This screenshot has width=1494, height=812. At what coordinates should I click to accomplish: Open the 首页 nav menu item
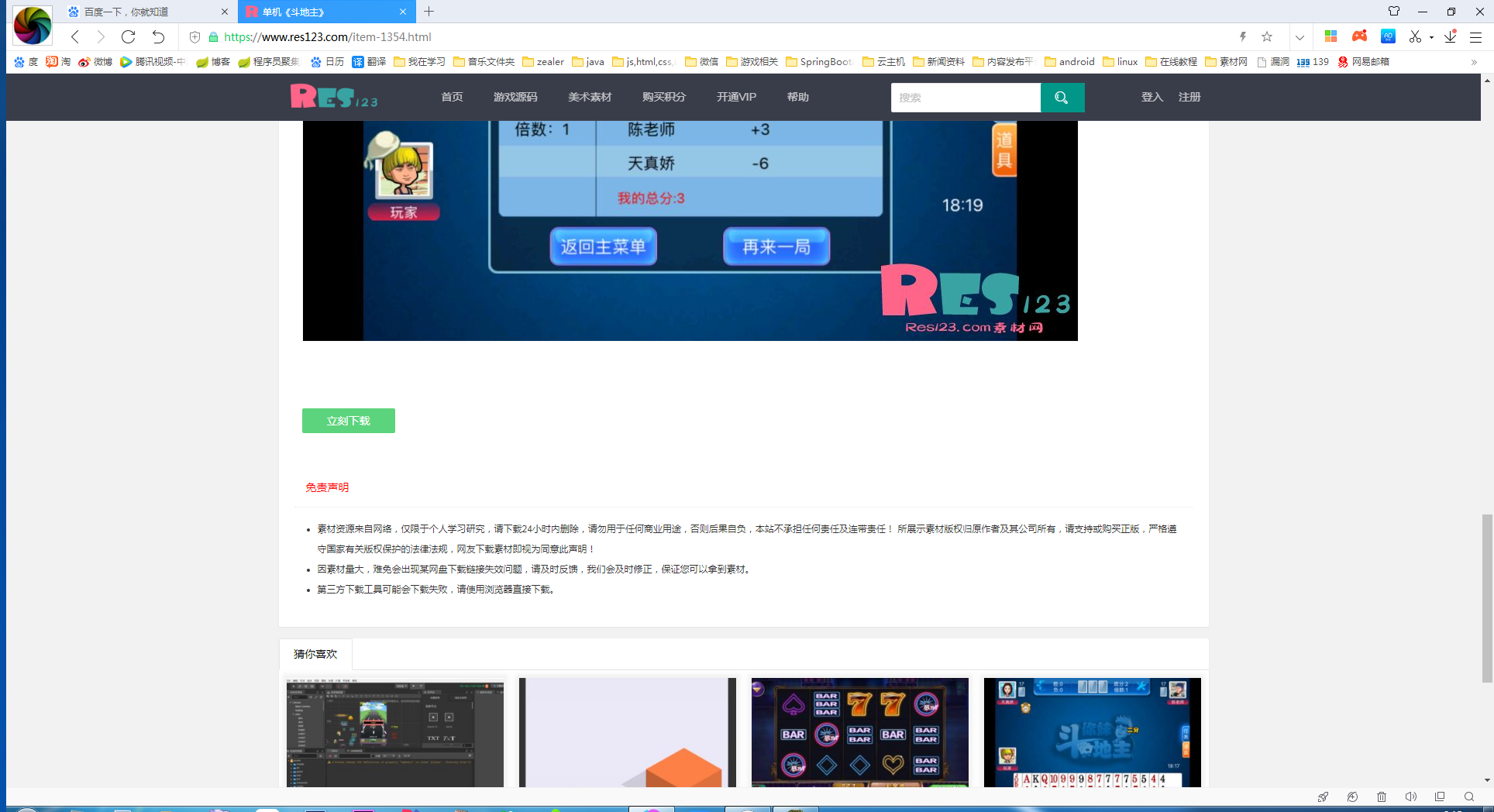(452, 97)
